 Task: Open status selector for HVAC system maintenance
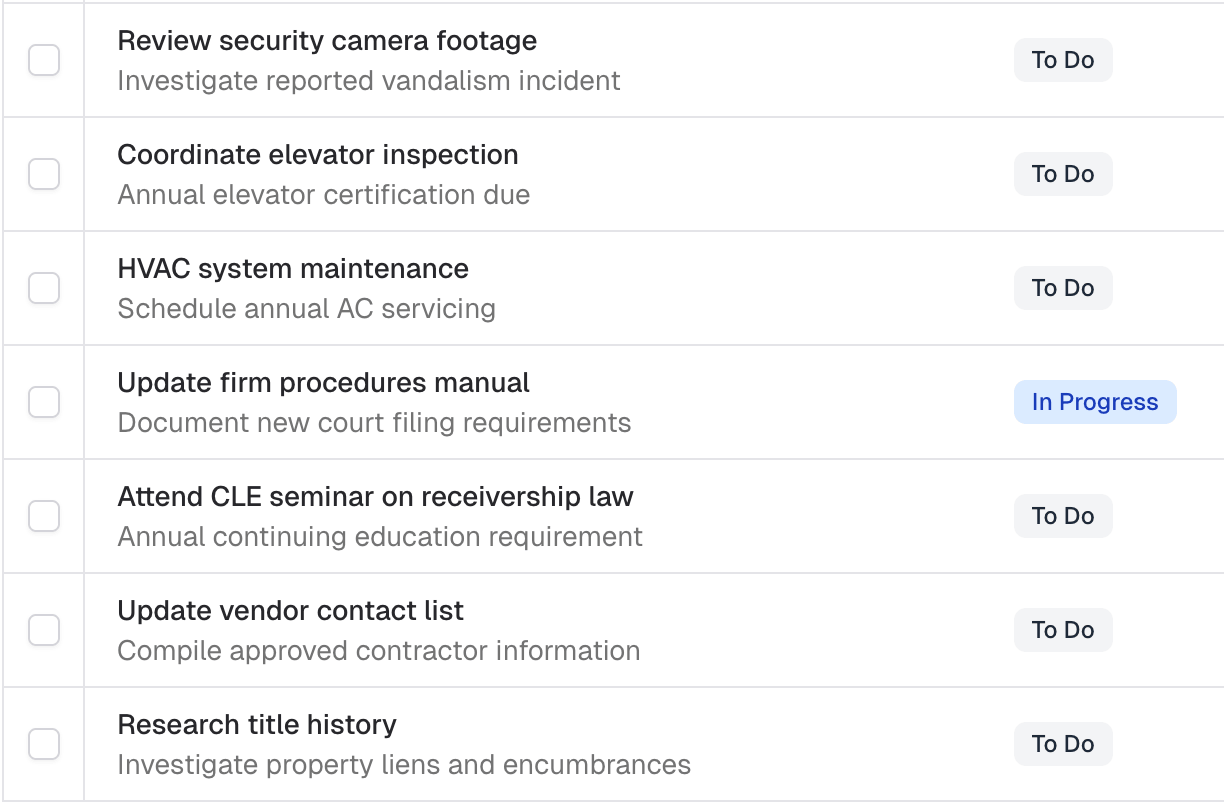pos(1063,288)
